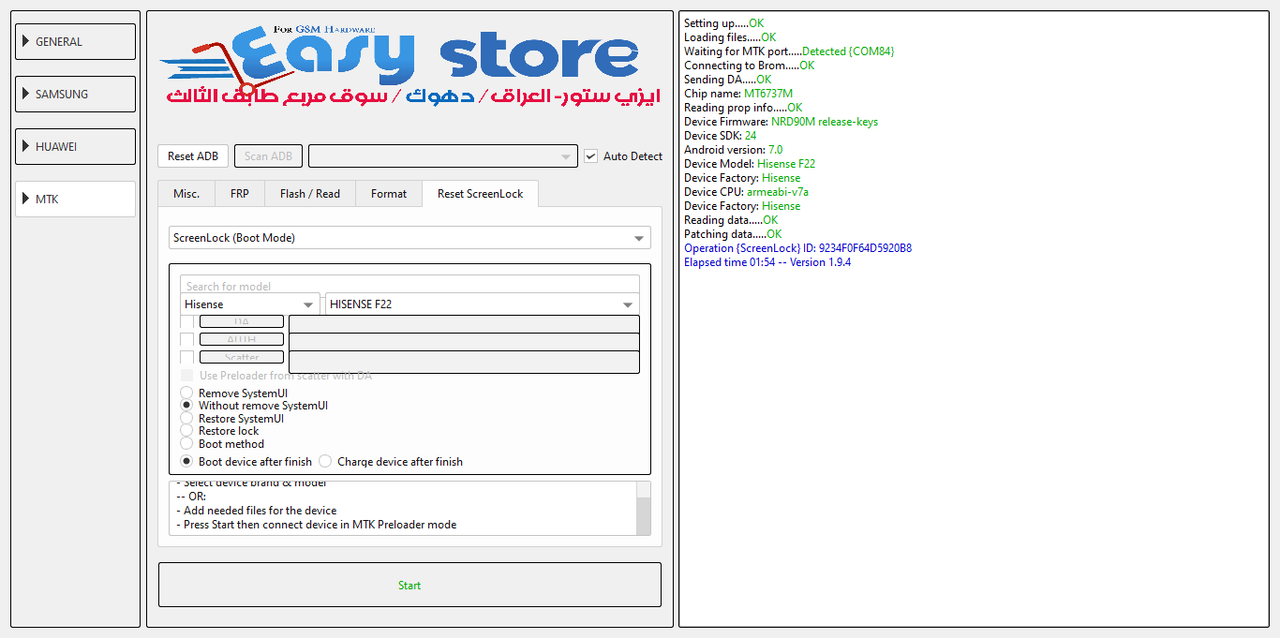Click the Easy Store logo banner

(410, 68)
